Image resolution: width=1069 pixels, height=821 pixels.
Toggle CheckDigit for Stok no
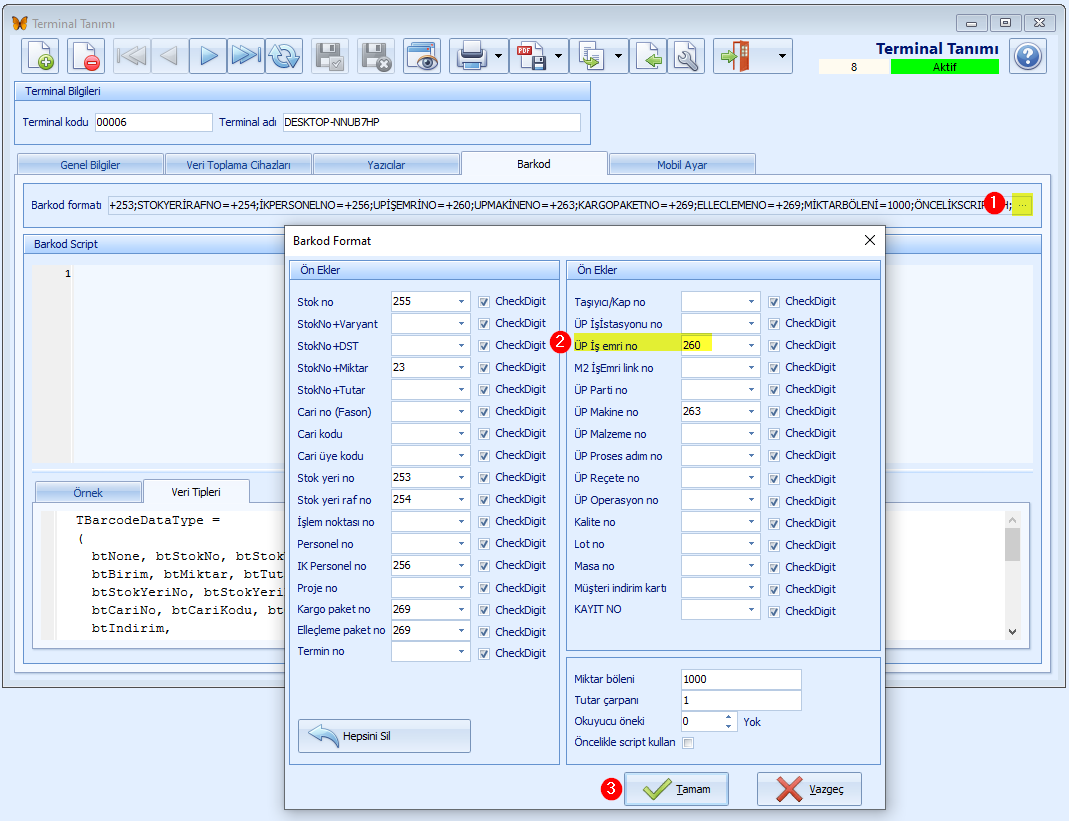tap(484, 301)
